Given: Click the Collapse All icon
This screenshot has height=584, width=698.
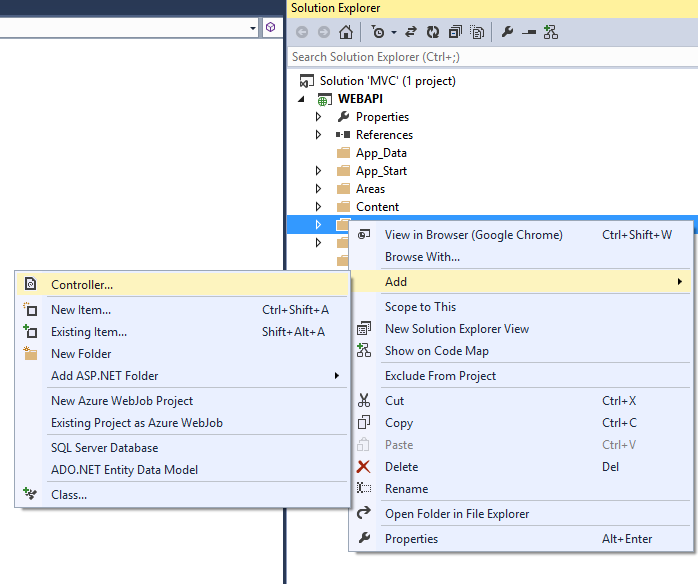Looking at the screenshot, I should [x=455, y=32].
